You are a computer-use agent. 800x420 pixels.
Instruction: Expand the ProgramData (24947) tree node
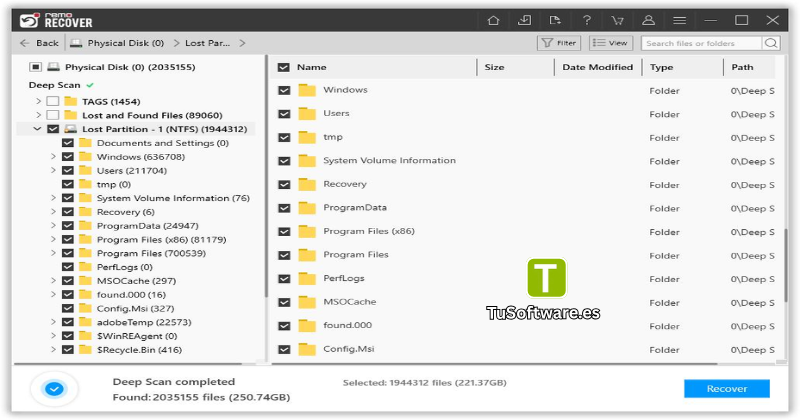tap(53, 226)
